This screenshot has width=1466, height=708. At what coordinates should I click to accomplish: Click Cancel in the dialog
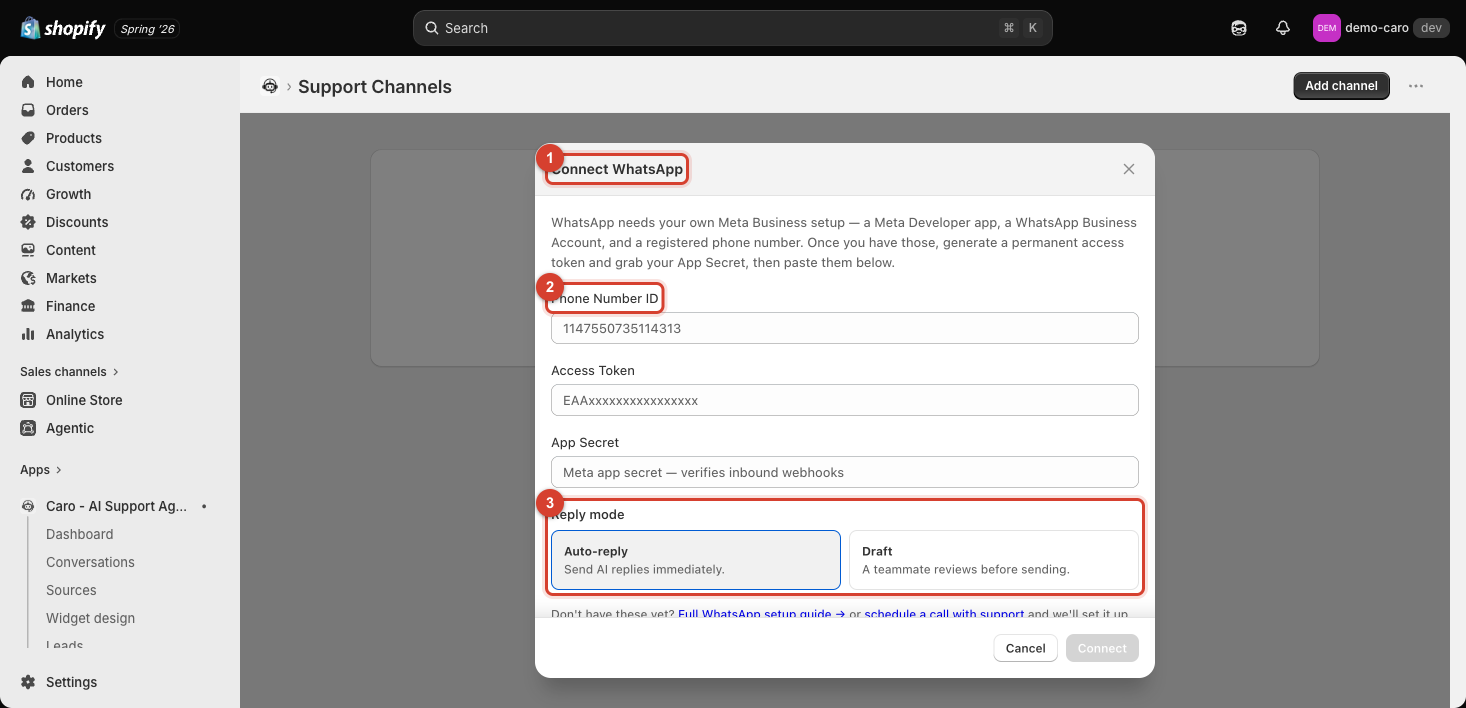point(1026,648)
